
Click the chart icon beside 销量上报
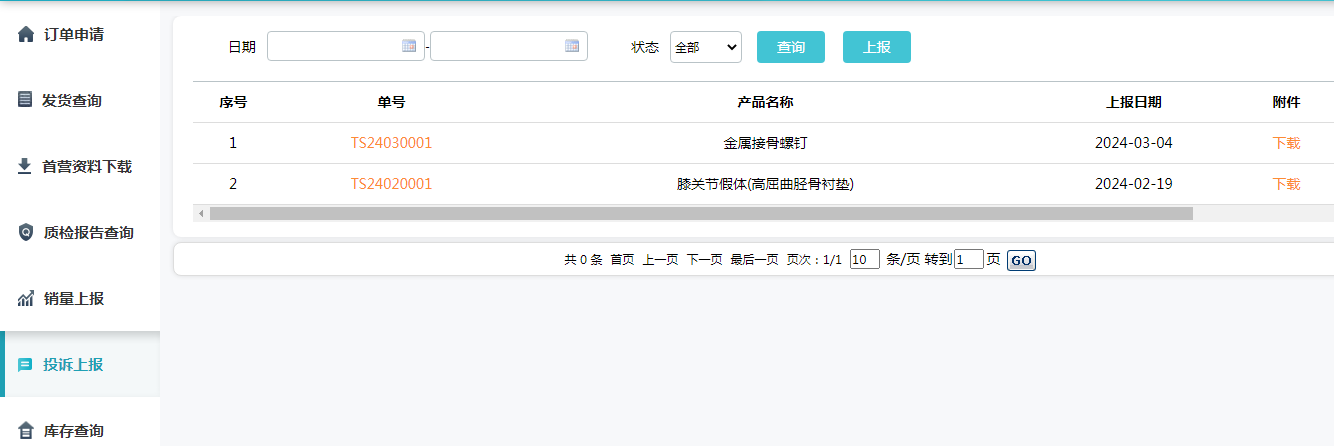[26, 298]
